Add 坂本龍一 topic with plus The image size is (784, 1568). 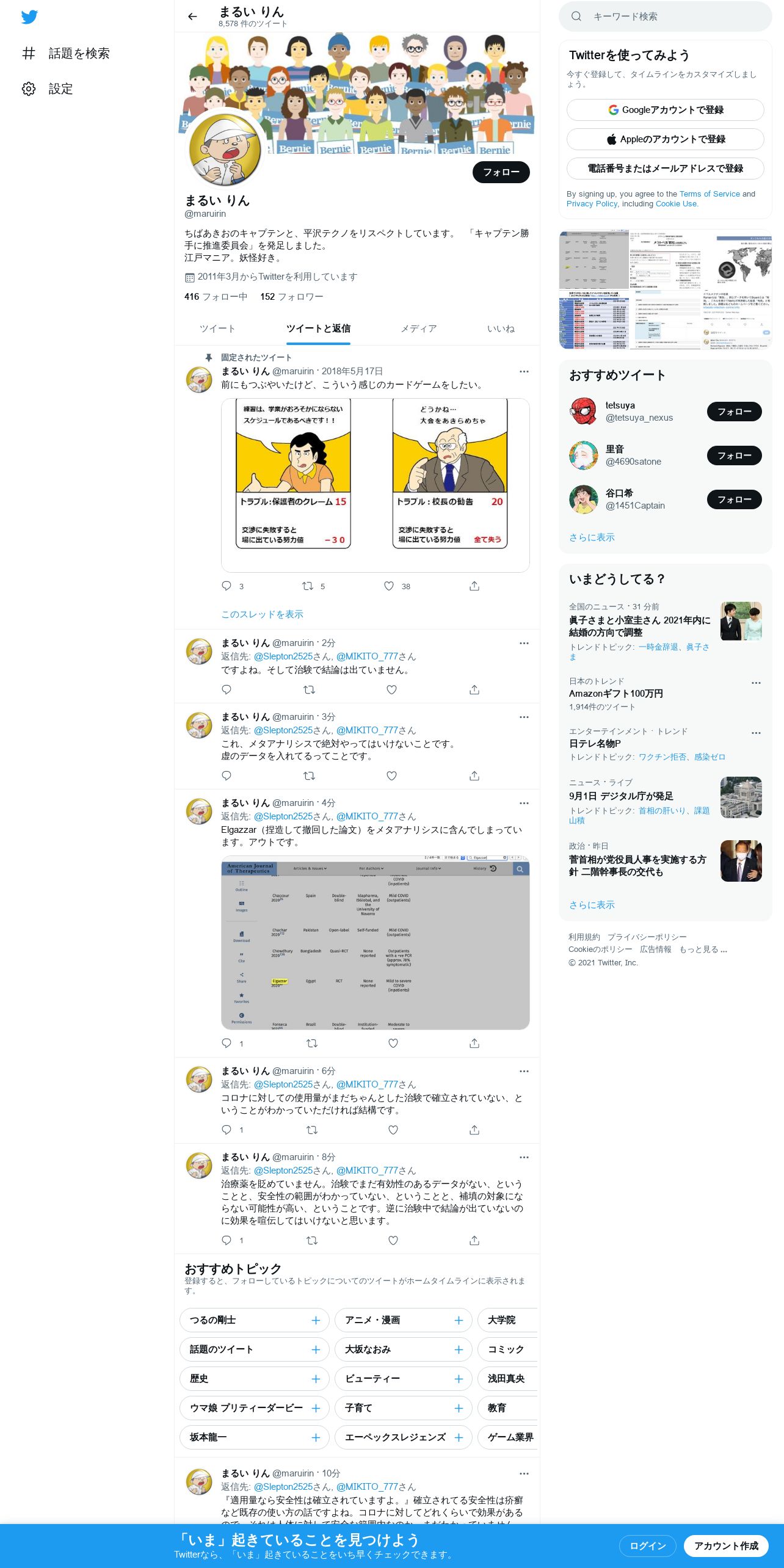pos(316,1437)
